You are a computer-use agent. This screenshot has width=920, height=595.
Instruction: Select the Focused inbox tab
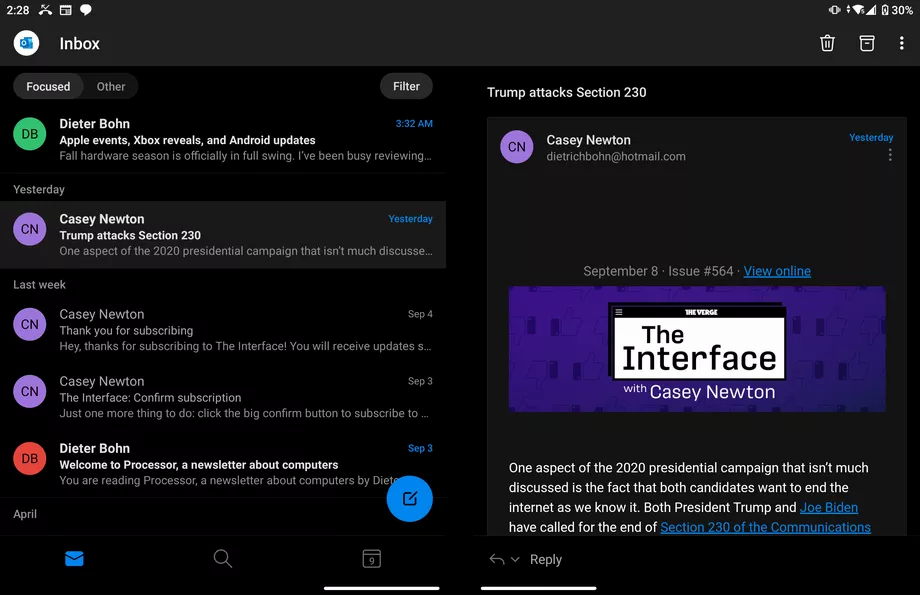point(48,86)
